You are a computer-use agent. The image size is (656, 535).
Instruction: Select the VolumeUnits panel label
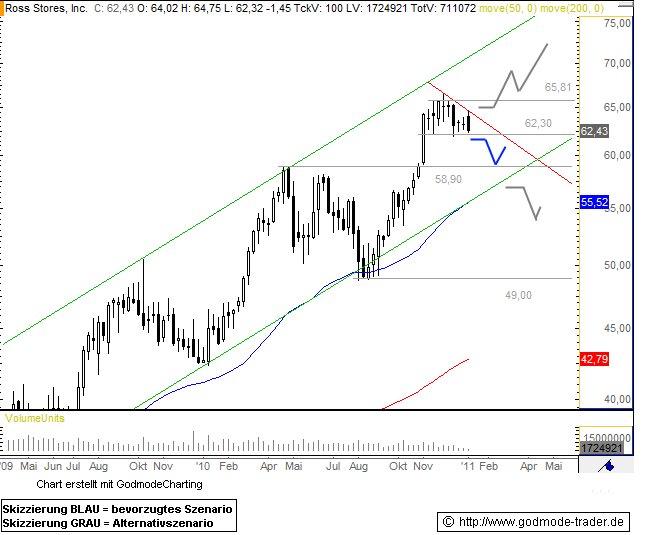tap(35, 419)
